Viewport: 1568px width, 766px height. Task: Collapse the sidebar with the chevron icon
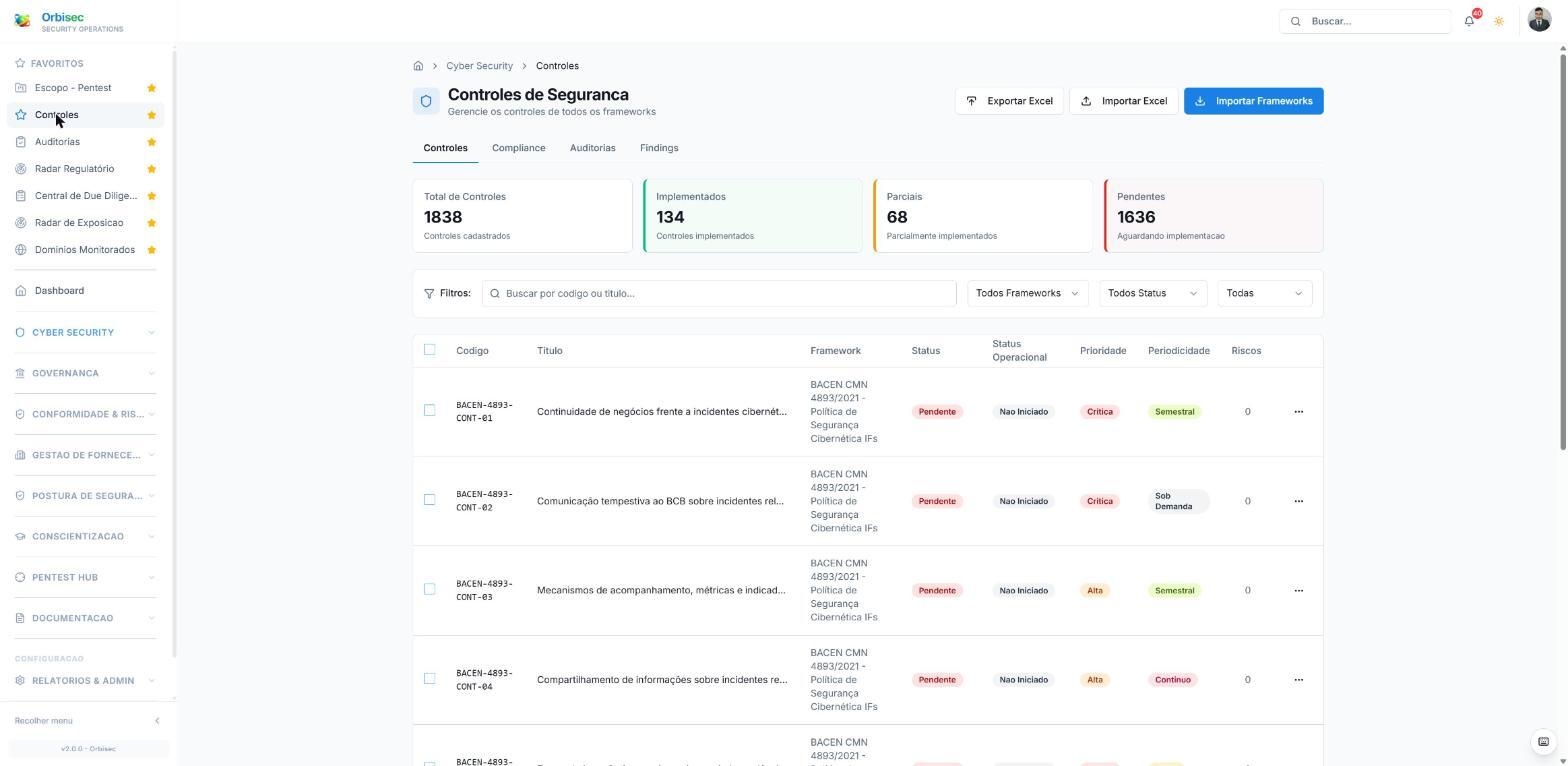(x=157, y=721)
